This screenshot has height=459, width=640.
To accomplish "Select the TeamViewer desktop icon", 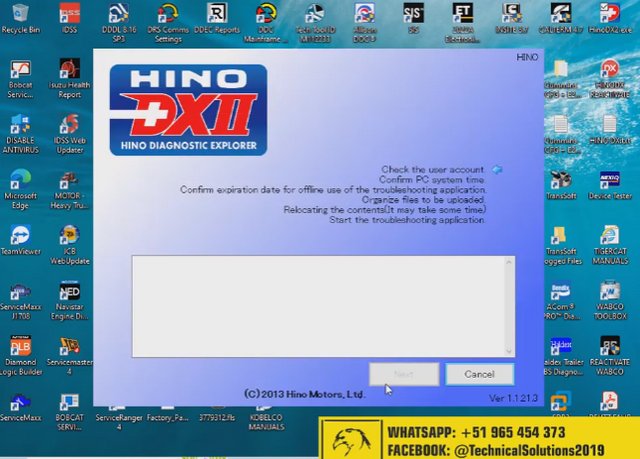I will tap(20, 237).
